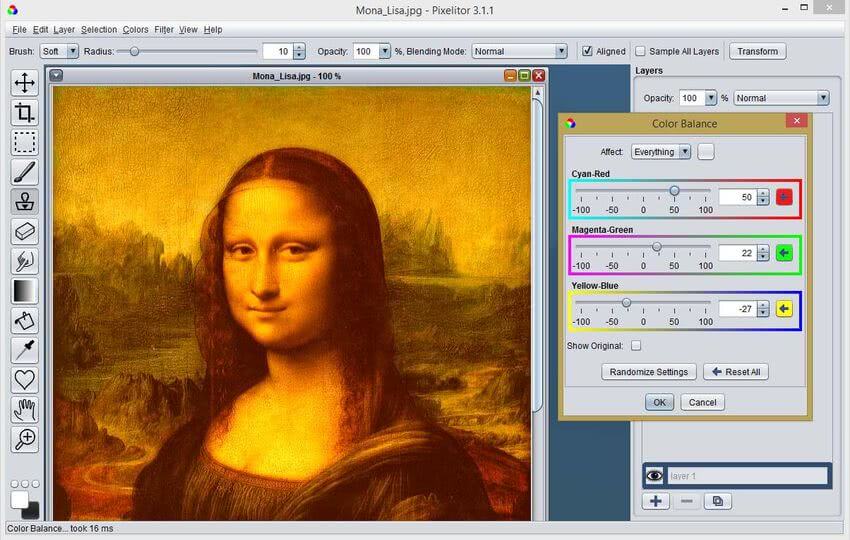Screen dimensions: 850x540
Task: Select the Hand tool
Action: pos(24,409)
